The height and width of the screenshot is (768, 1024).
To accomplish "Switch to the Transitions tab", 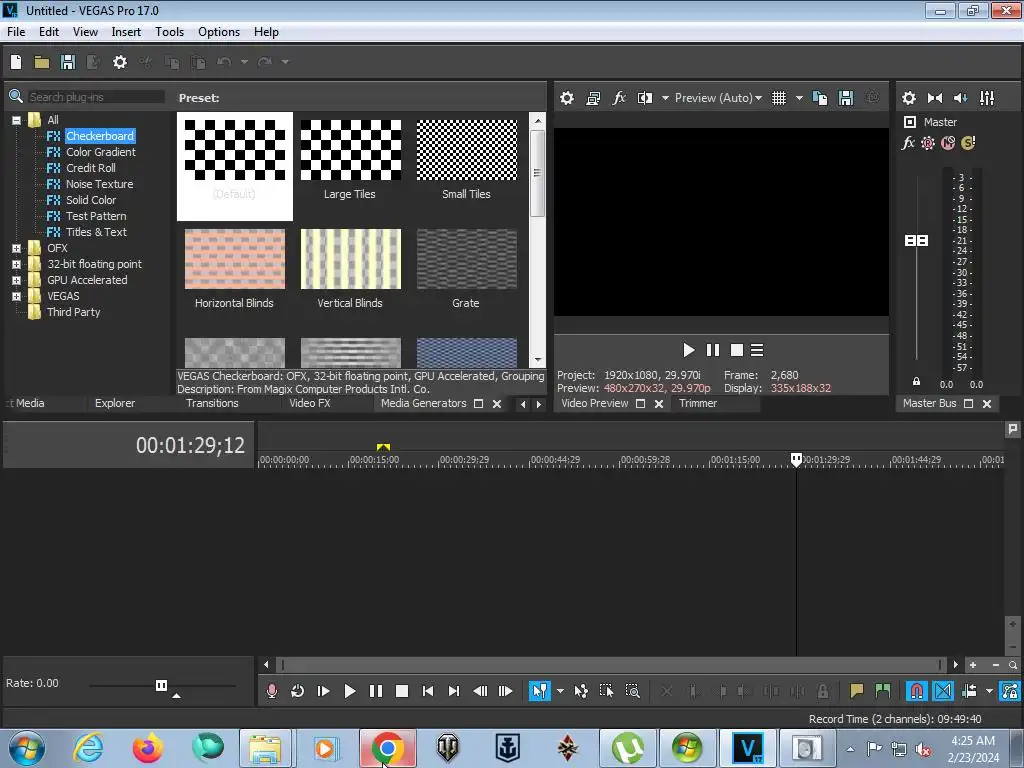I will pos(212,404).
